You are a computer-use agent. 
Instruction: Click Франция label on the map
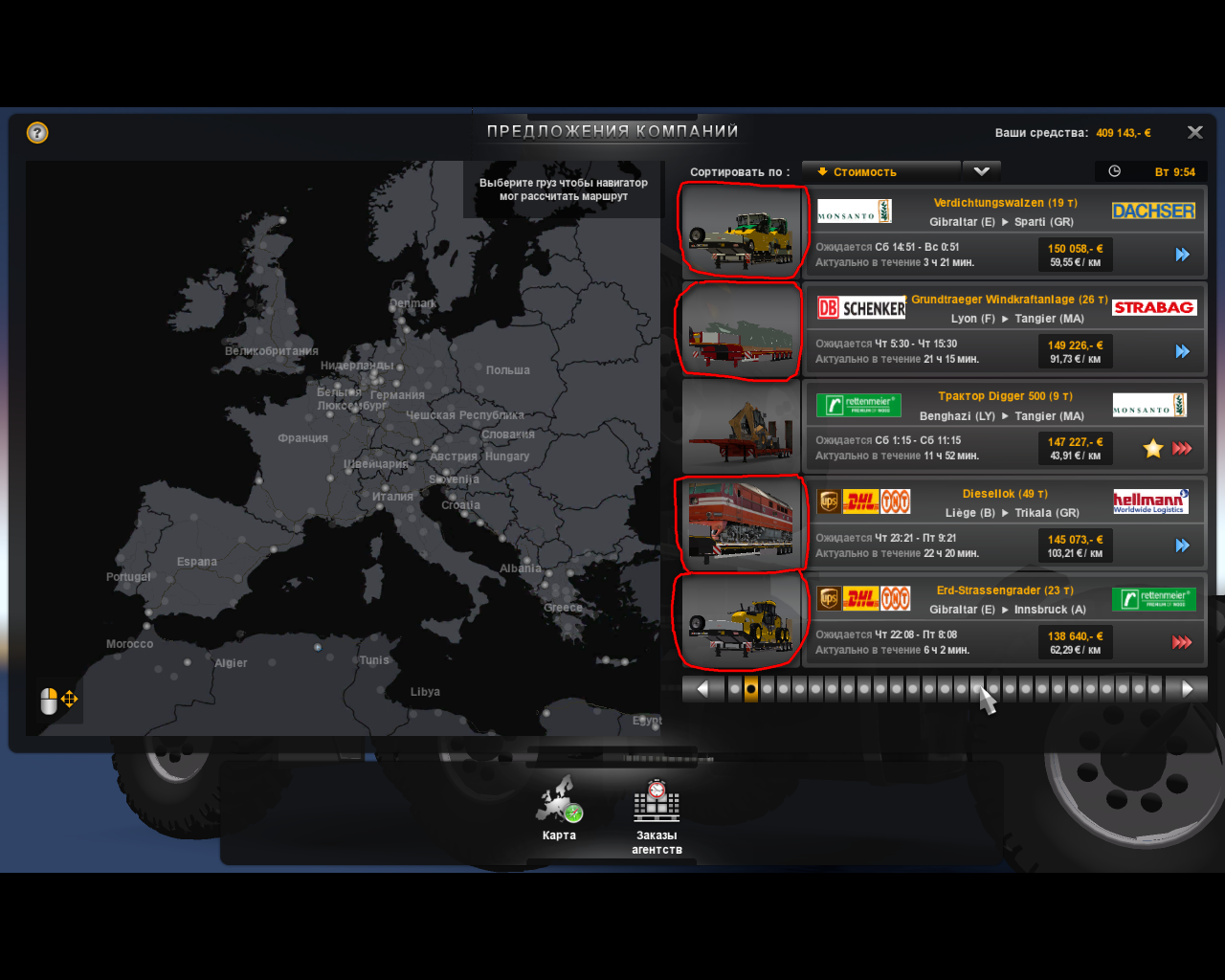pos(303,438)
